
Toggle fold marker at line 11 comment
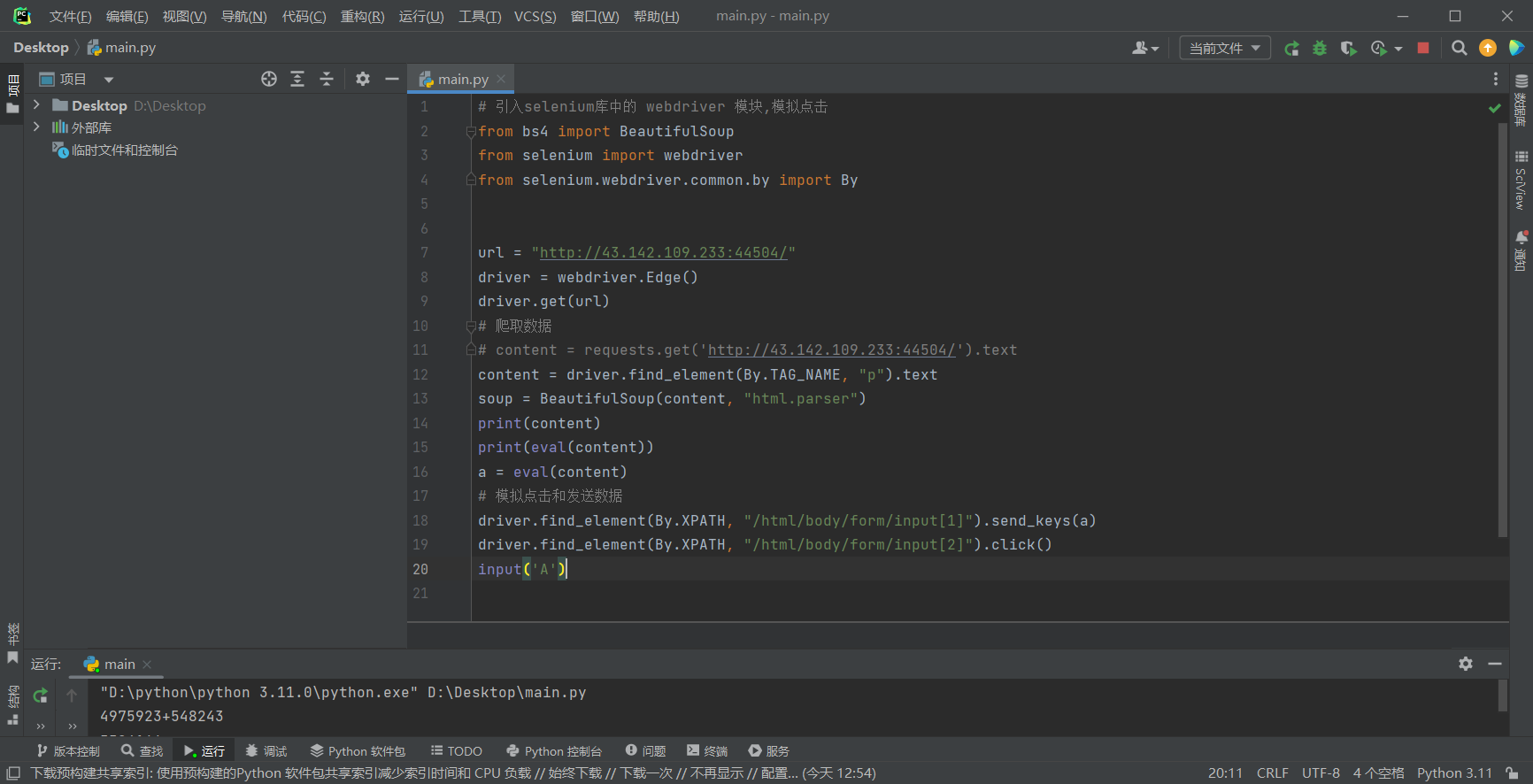pyautogui.click(x=471, y=350)
